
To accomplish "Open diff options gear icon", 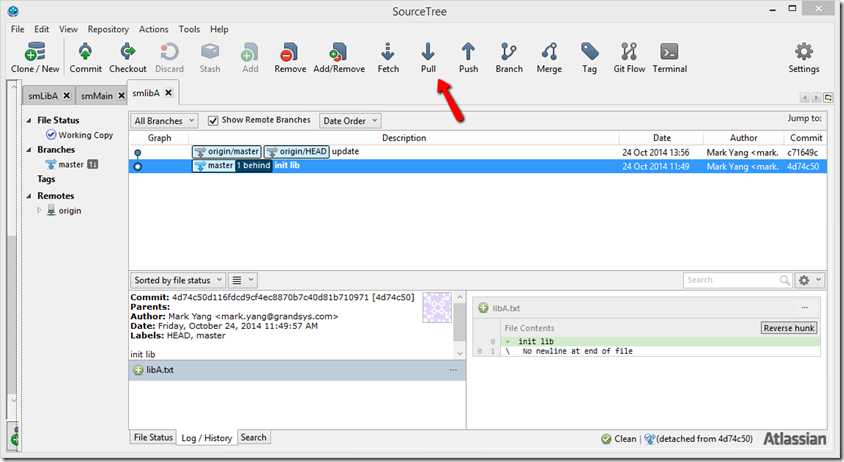I will coord(810,280).
